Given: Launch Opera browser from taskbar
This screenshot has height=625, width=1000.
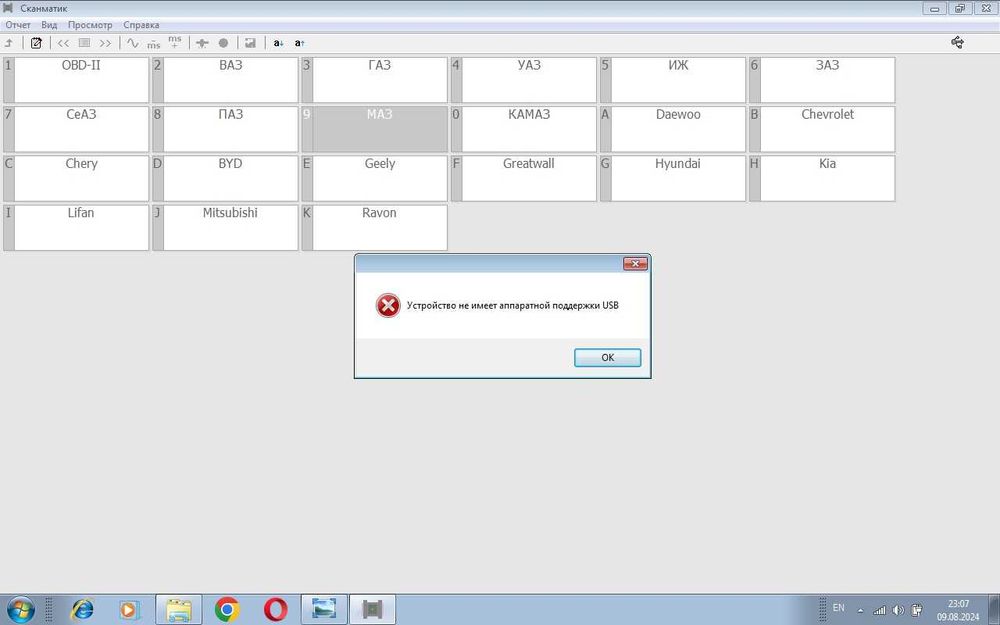Looking at the screenshot, I should coord(276,610).
